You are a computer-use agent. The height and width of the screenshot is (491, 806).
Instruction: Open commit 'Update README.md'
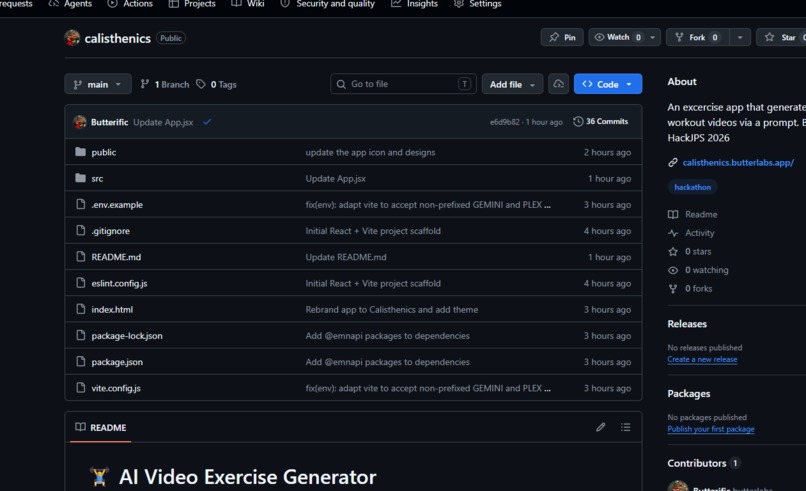click(x=346, y=257)
